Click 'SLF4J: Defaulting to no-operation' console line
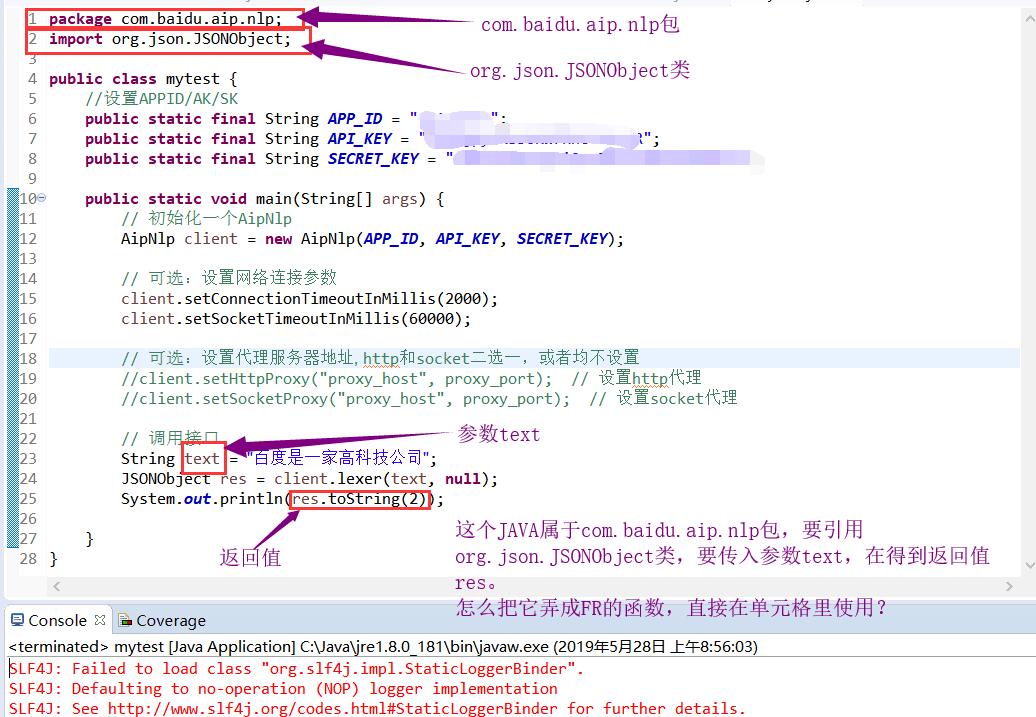 click(x=283, y=689)
